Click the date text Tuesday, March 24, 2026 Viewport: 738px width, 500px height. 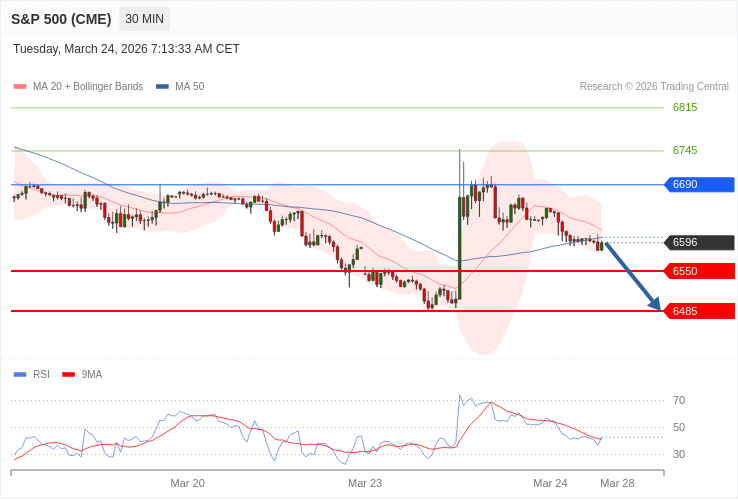click(x=80, y=49)
